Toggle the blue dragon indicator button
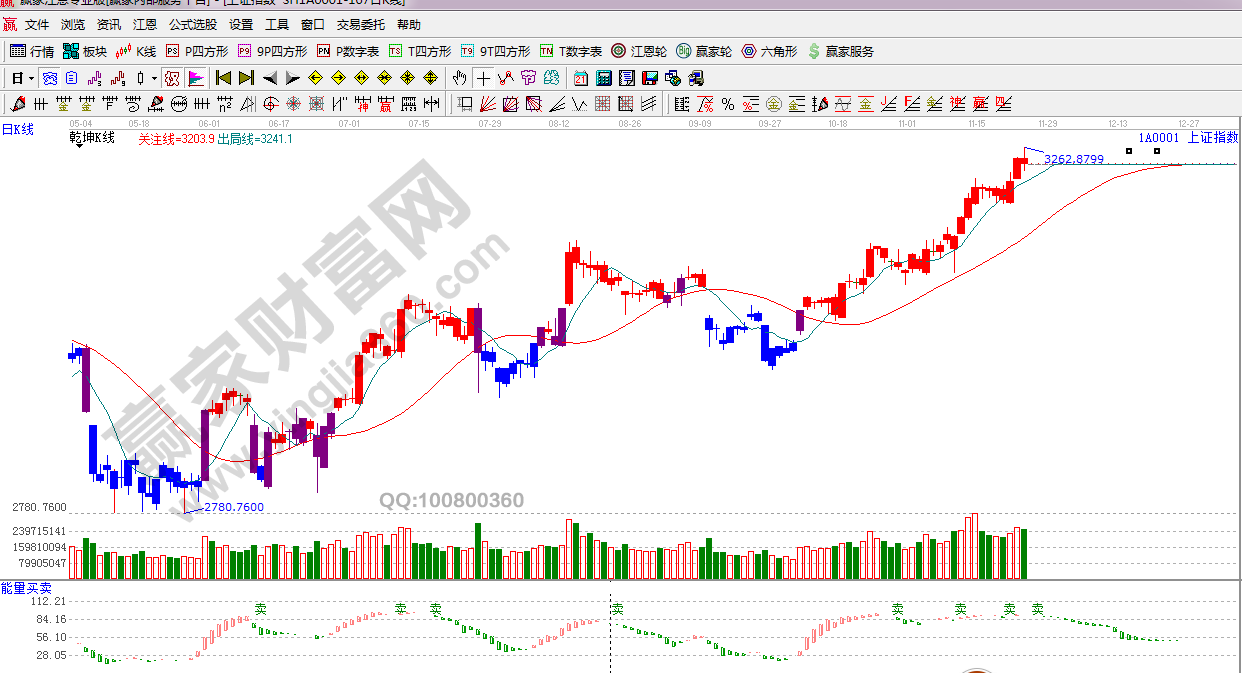Viewport: 1242px width, 673px height. pos(49,78)
